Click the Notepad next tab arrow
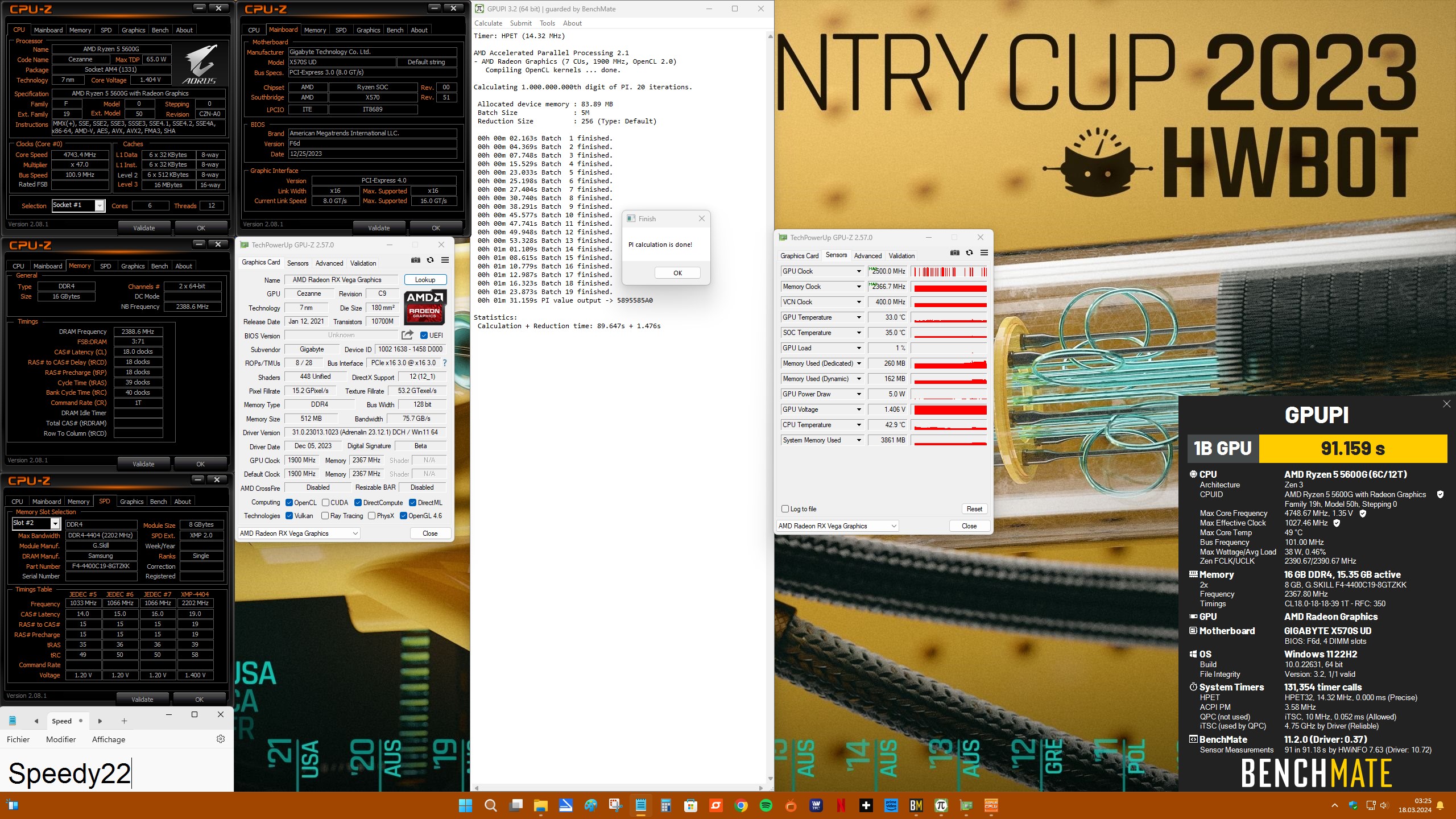This screenshot has height=819, width=1456. click(x=100, y=721)
